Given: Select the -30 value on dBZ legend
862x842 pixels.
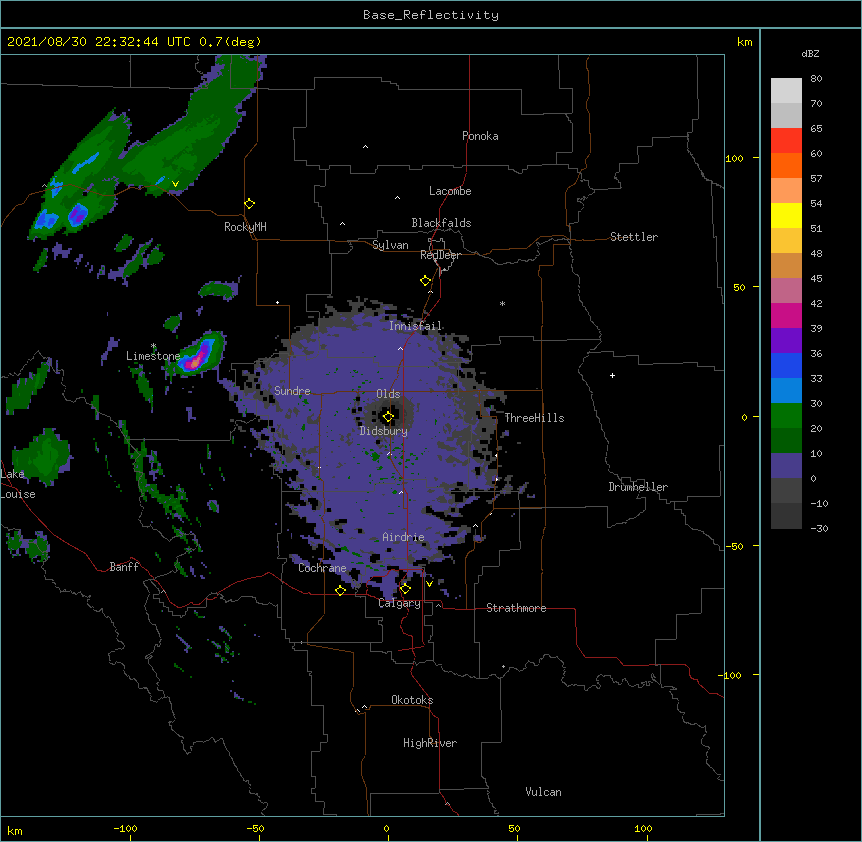Looking at the screenshot, I should tap(819, 528).
